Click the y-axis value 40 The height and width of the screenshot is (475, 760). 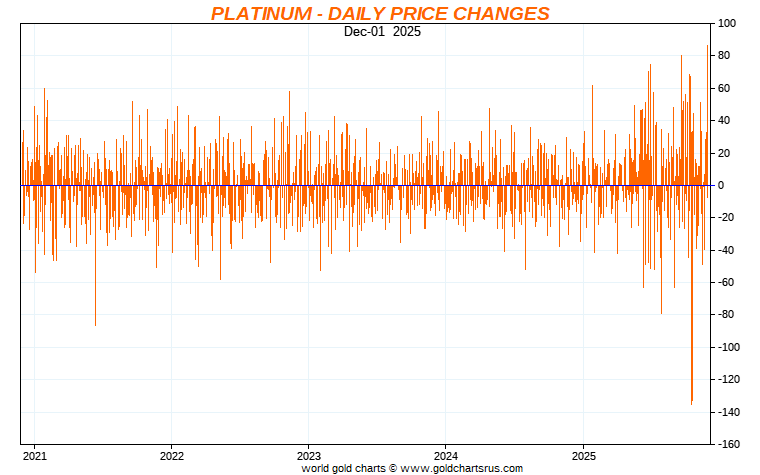[724, 121]
